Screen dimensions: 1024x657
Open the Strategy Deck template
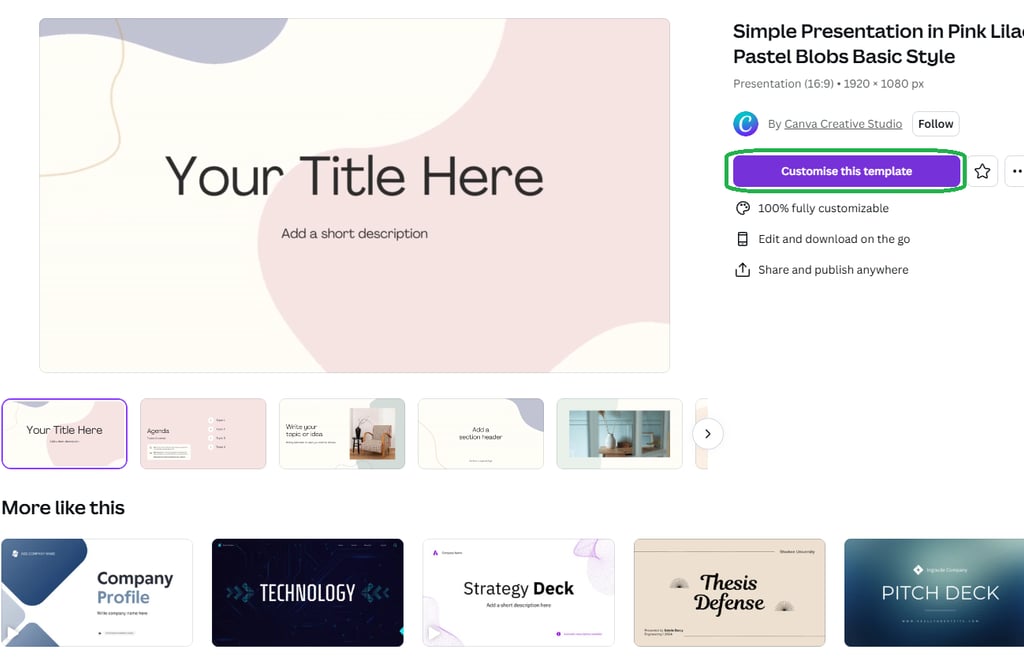pos(519,592)
